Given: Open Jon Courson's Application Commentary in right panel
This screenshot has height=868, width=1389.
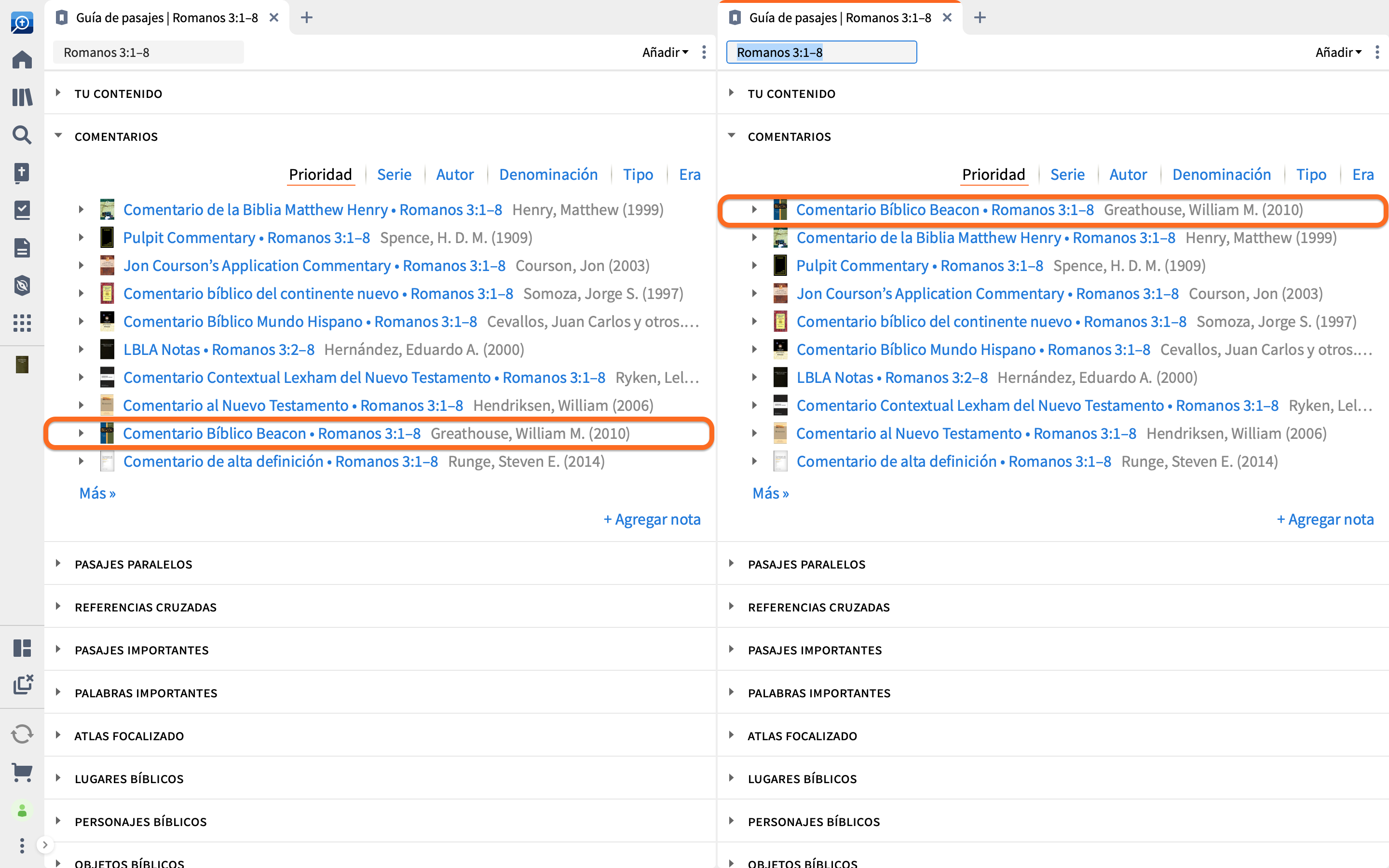Looking at the screenshot, I should 988,294.
